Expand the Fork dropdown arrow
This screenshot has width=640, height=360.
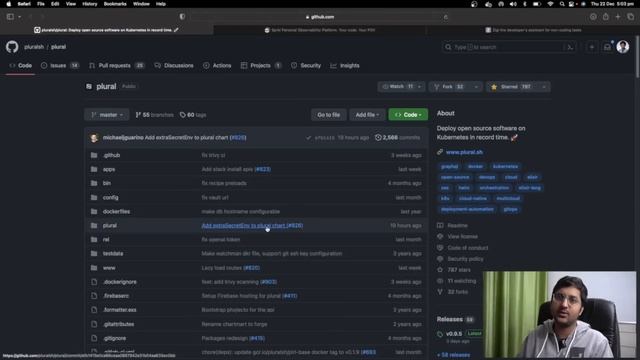coord(476,87)
